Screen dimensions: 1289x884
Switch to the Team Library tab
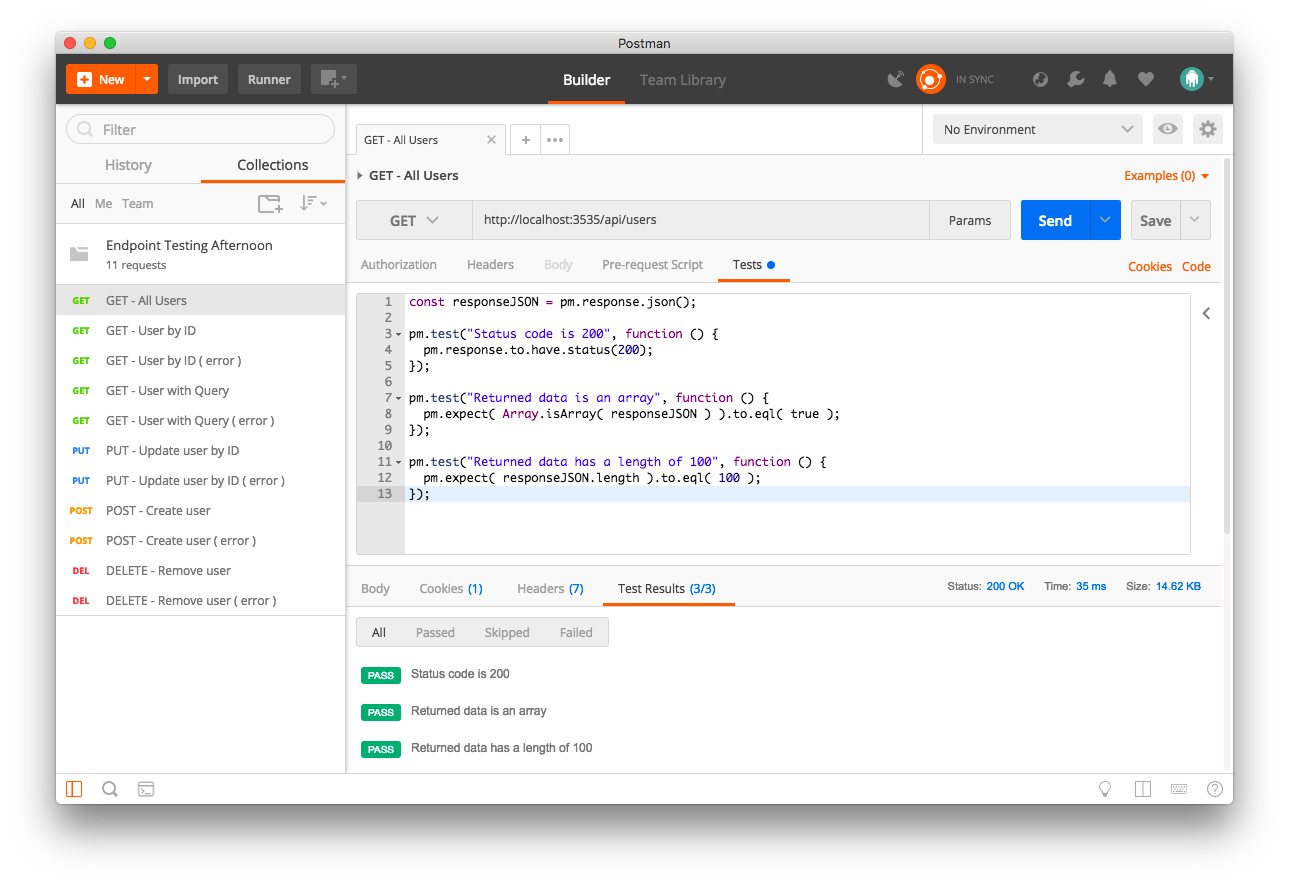click(682, 79)
